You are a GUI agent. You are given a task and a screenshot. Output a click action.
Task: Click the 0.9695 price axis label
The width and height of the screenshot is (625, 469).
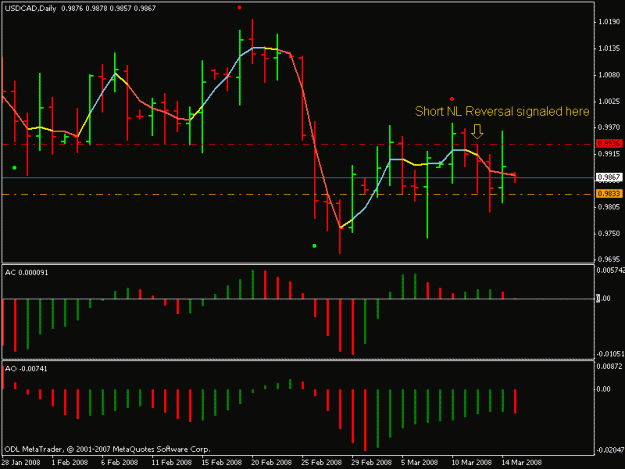point(609,259)
